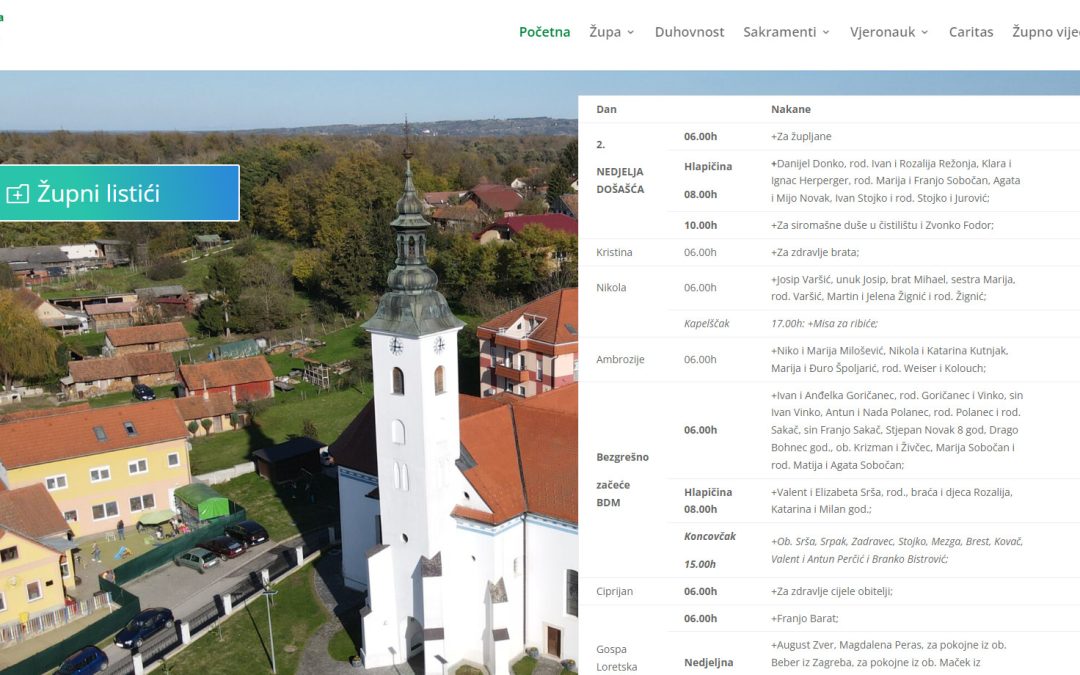Screen dimensions: 1080x675
Task: Select '+Ivan i Anđelka Goričanec' intention text
Action: coord(897,430)
